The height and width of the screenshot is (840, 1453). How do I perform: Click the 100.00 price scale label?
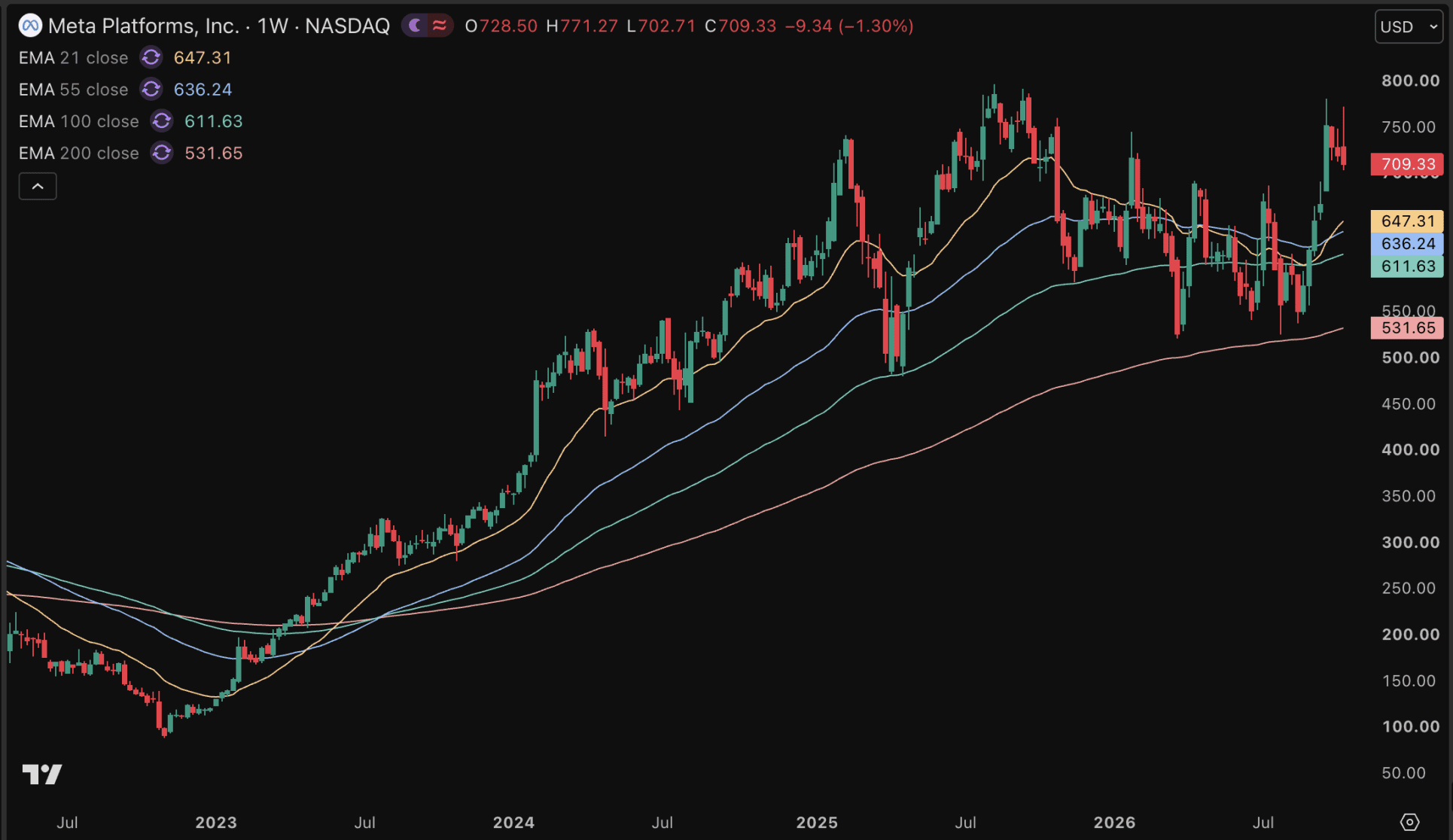click(x=1410, y=726)
